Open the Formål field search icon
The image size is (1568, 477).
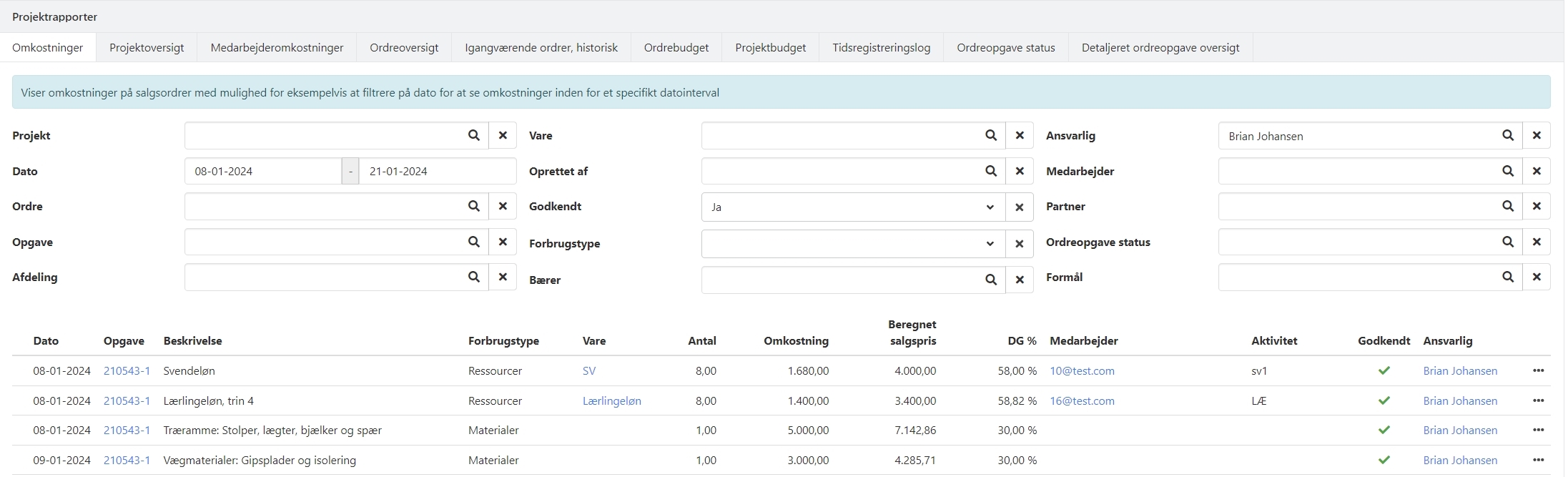click(1508, 277)
